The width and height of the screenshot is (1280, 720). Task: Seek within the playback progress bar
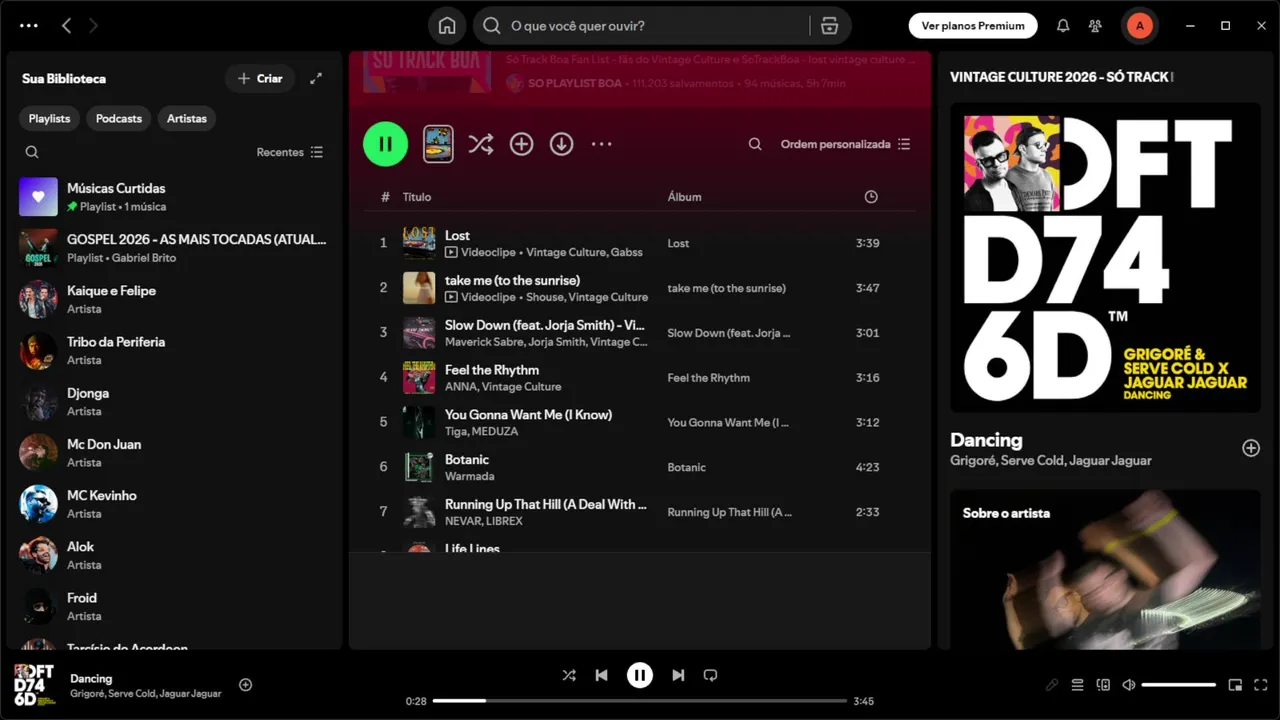click(640, 701)
